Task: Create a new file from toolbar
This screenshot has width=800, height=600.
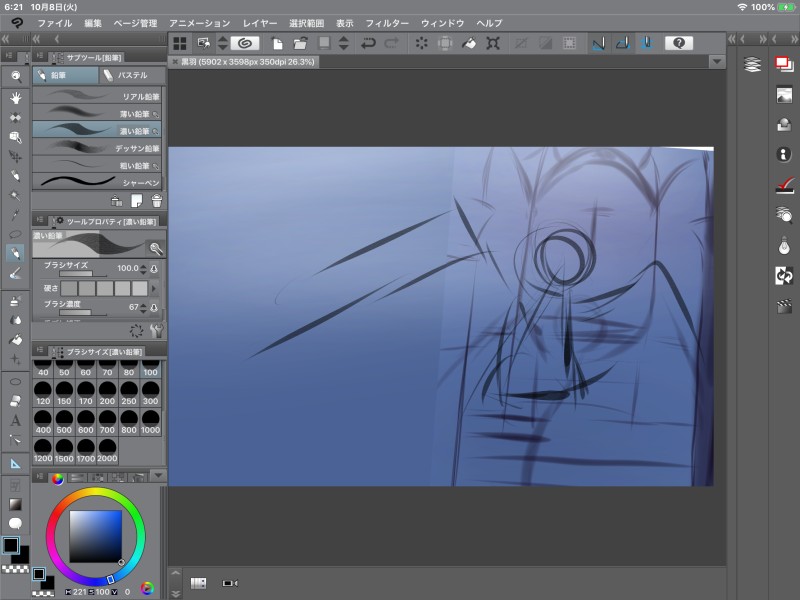Action: coord(277,43)
